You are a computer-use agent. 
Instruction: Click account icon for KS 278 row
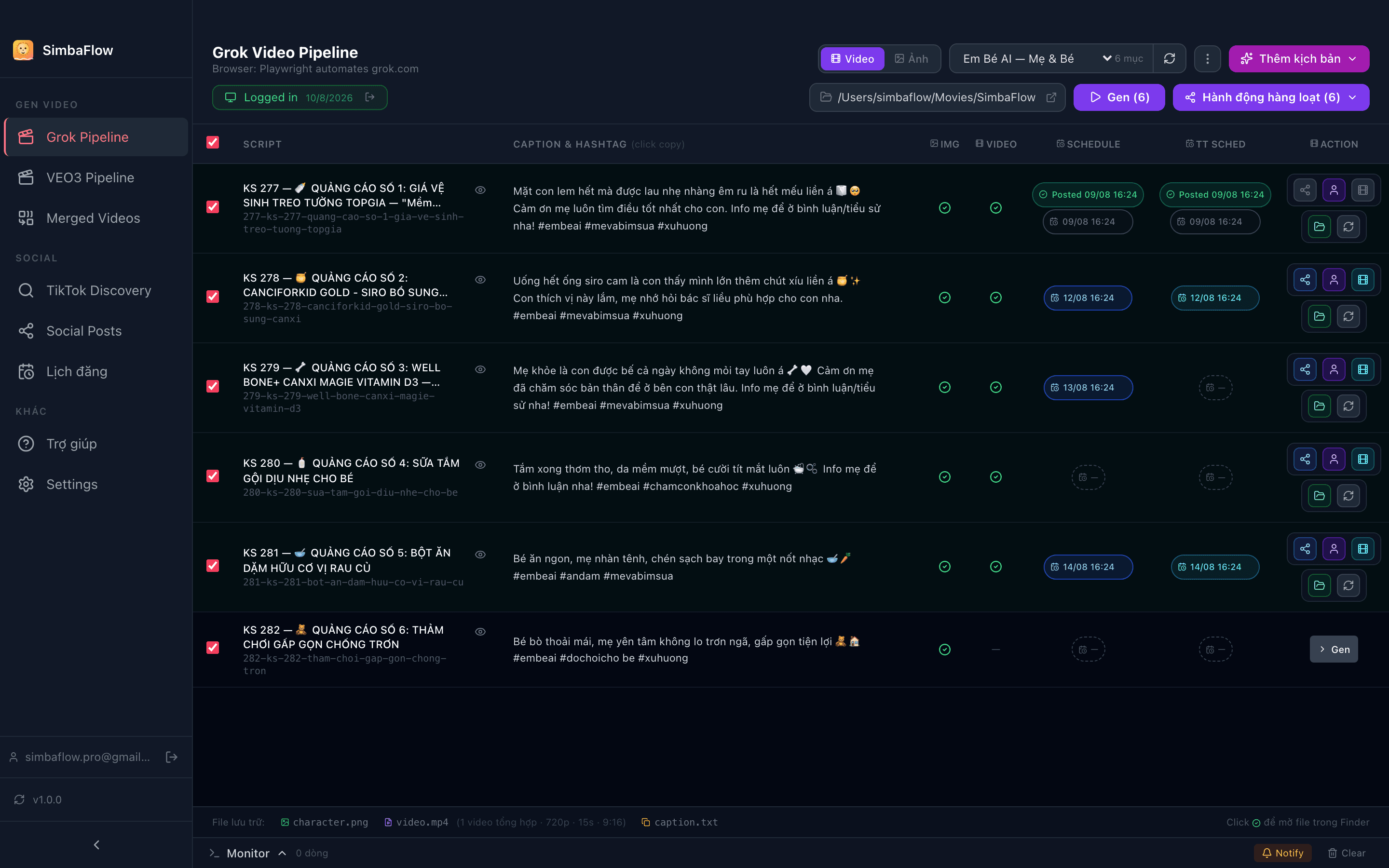[x=1334, y=280]
